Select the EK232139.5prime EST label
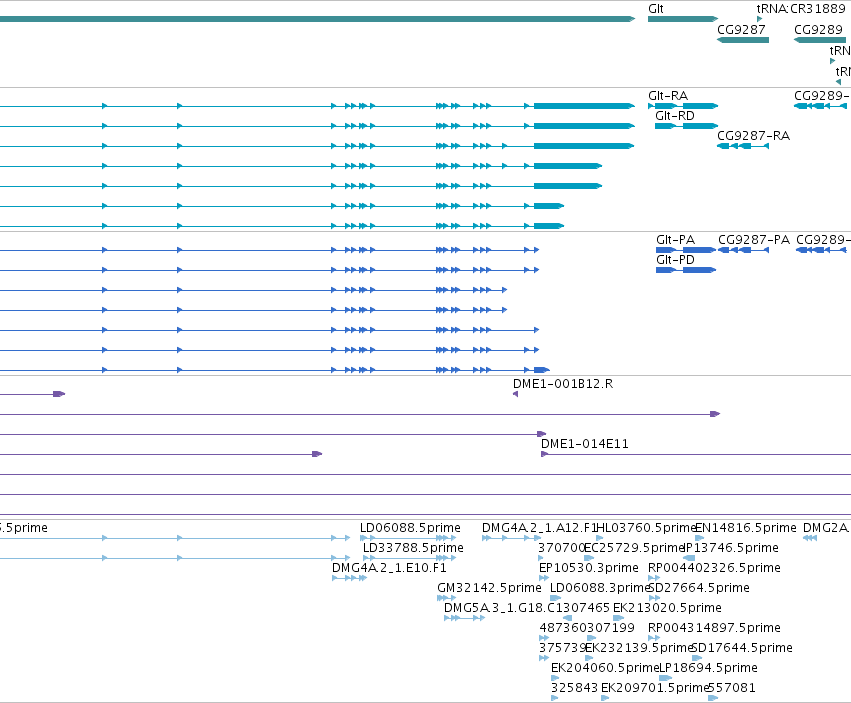 click(639, 648)
